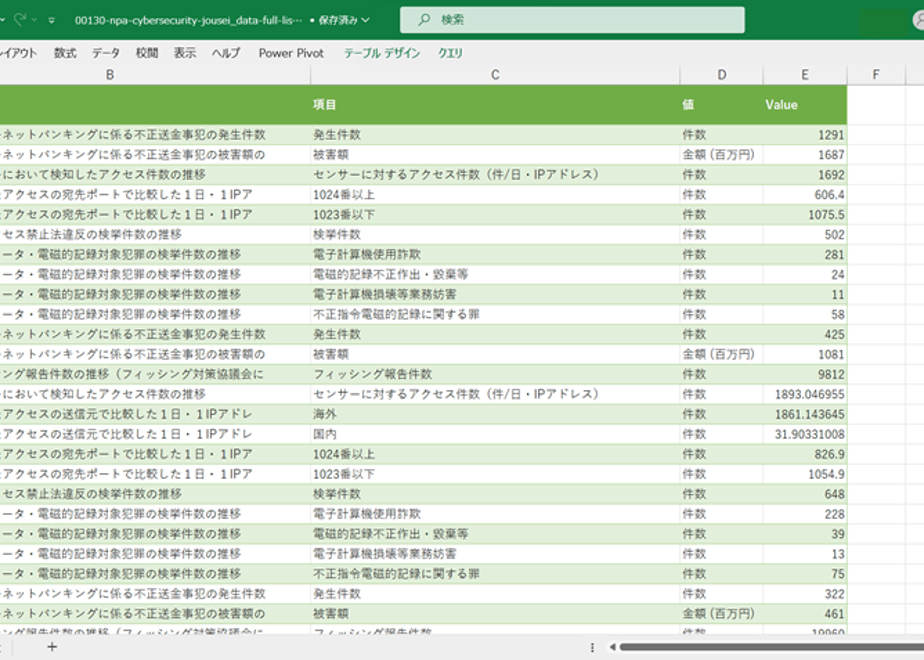The image size is (924, 660).
Task: Select the cell with value 1054.9
Action: 805,475
